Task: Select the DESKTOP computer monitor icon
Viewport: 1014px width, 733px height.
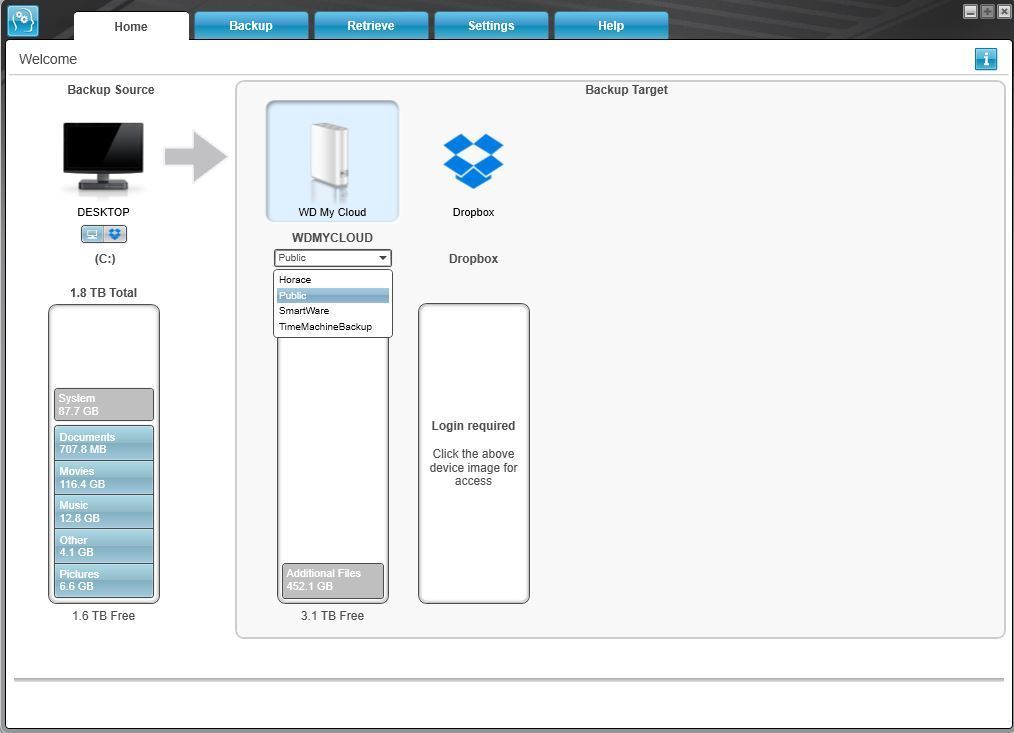Action: [x=103, y=157]
